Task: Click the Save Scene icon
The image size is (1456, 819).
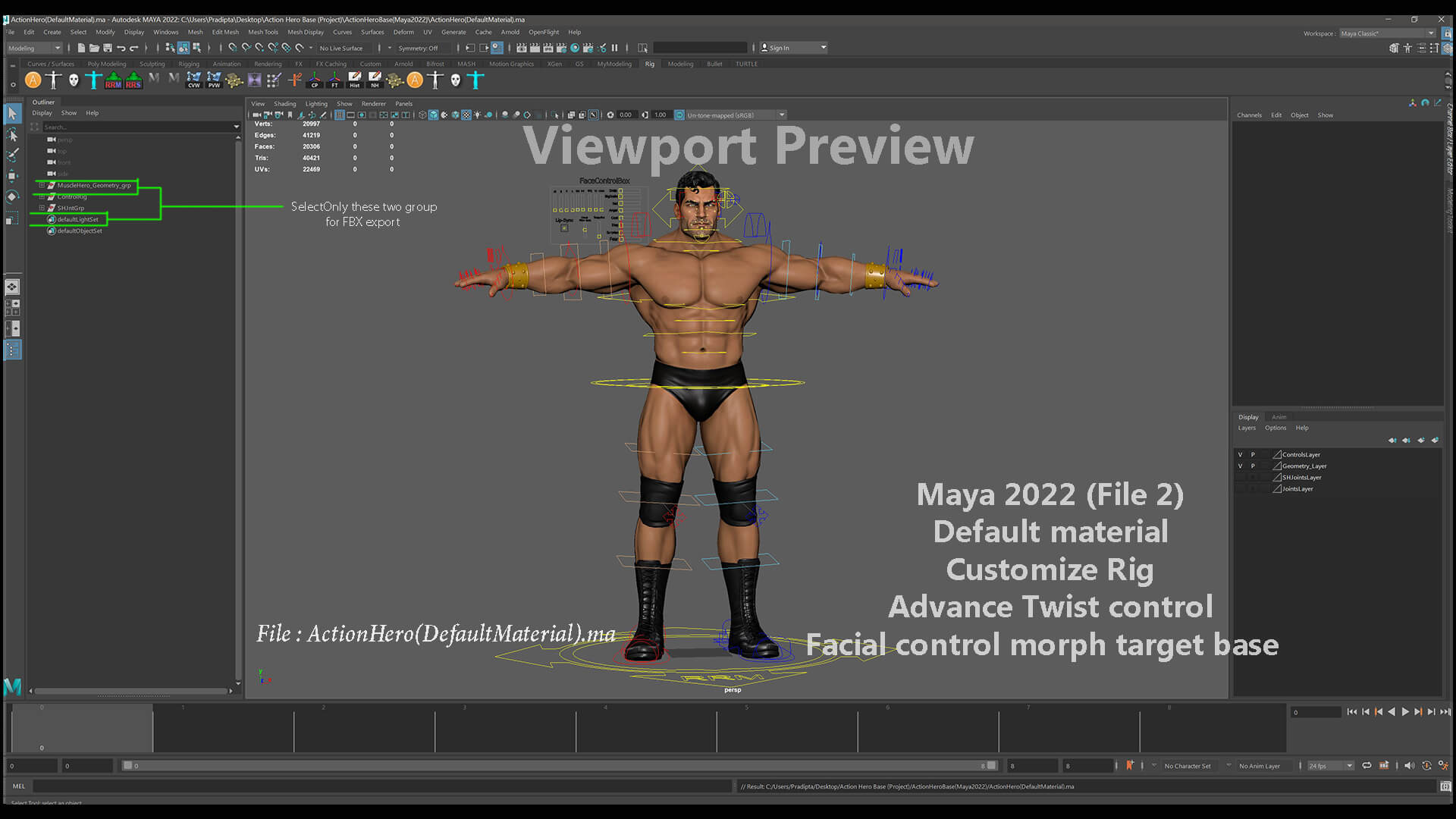Action: 107,48
